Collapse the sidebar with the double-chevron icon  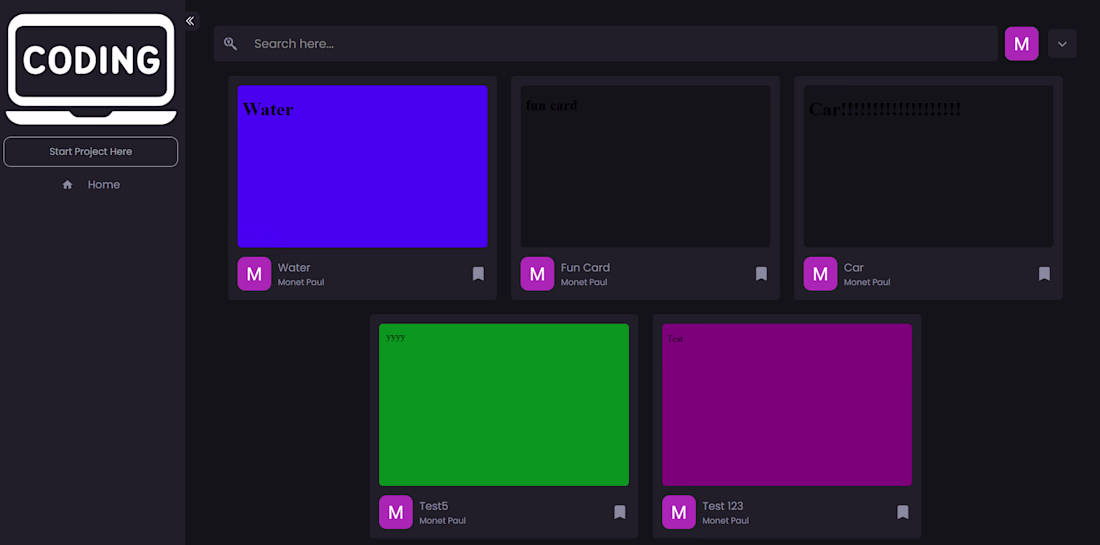click(190, 21)
